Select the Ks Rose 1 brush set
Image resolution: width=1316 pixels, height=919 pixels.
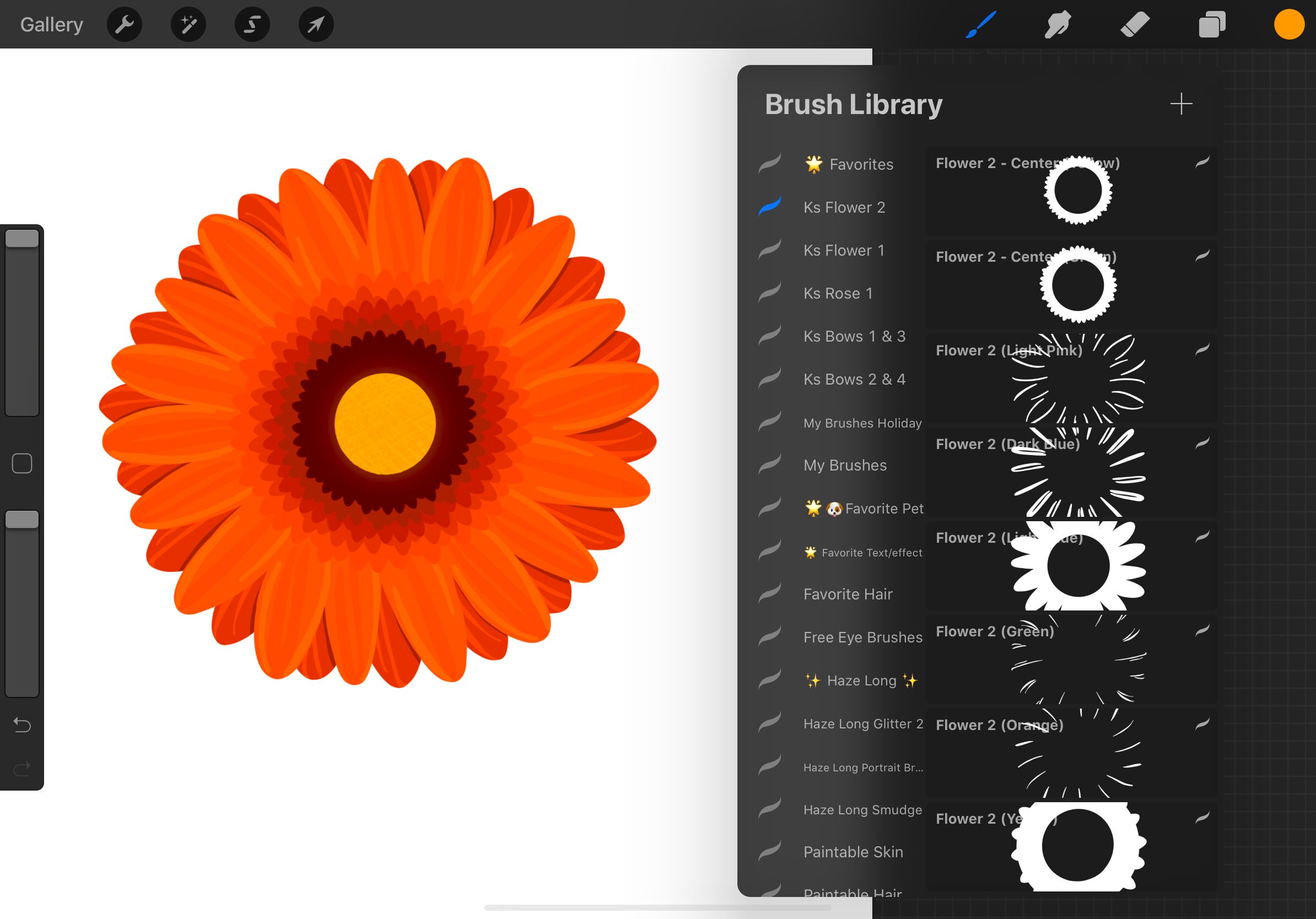(x=838, y=293)
